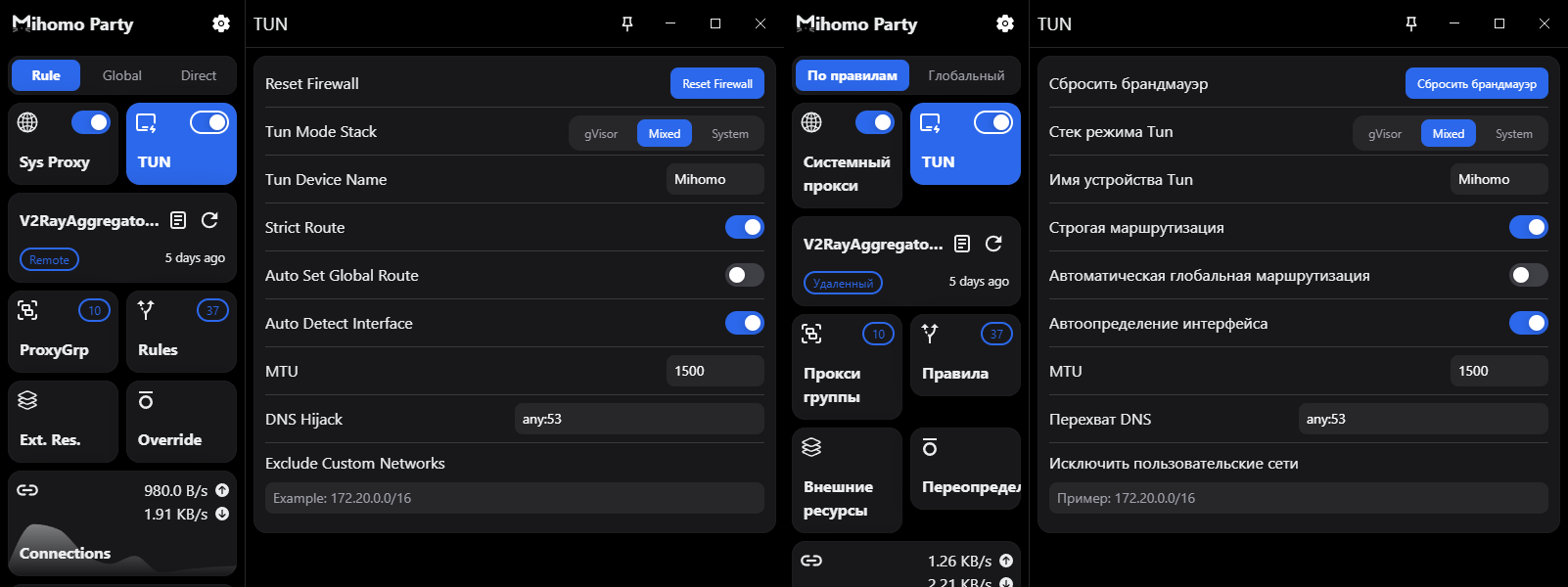Enable the Auto Set Global Route switch
Viewport: 1568px width, 587px height.
click(744, 275)
